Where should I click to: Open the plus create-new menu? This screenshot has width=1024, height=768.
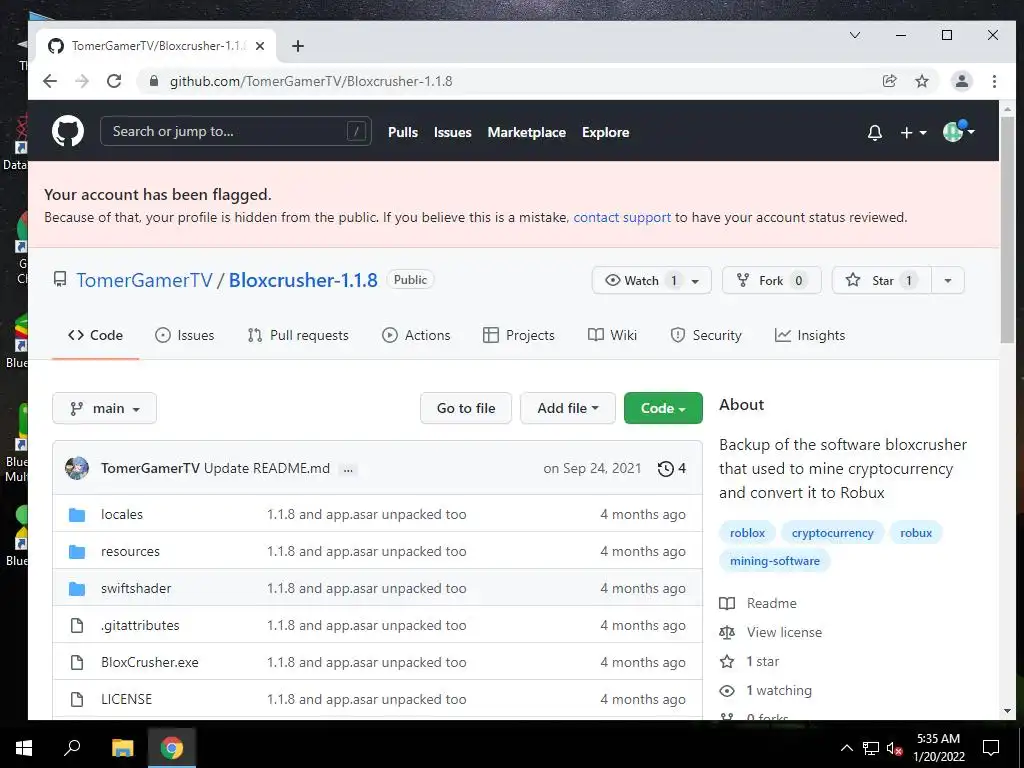[913, 133]
